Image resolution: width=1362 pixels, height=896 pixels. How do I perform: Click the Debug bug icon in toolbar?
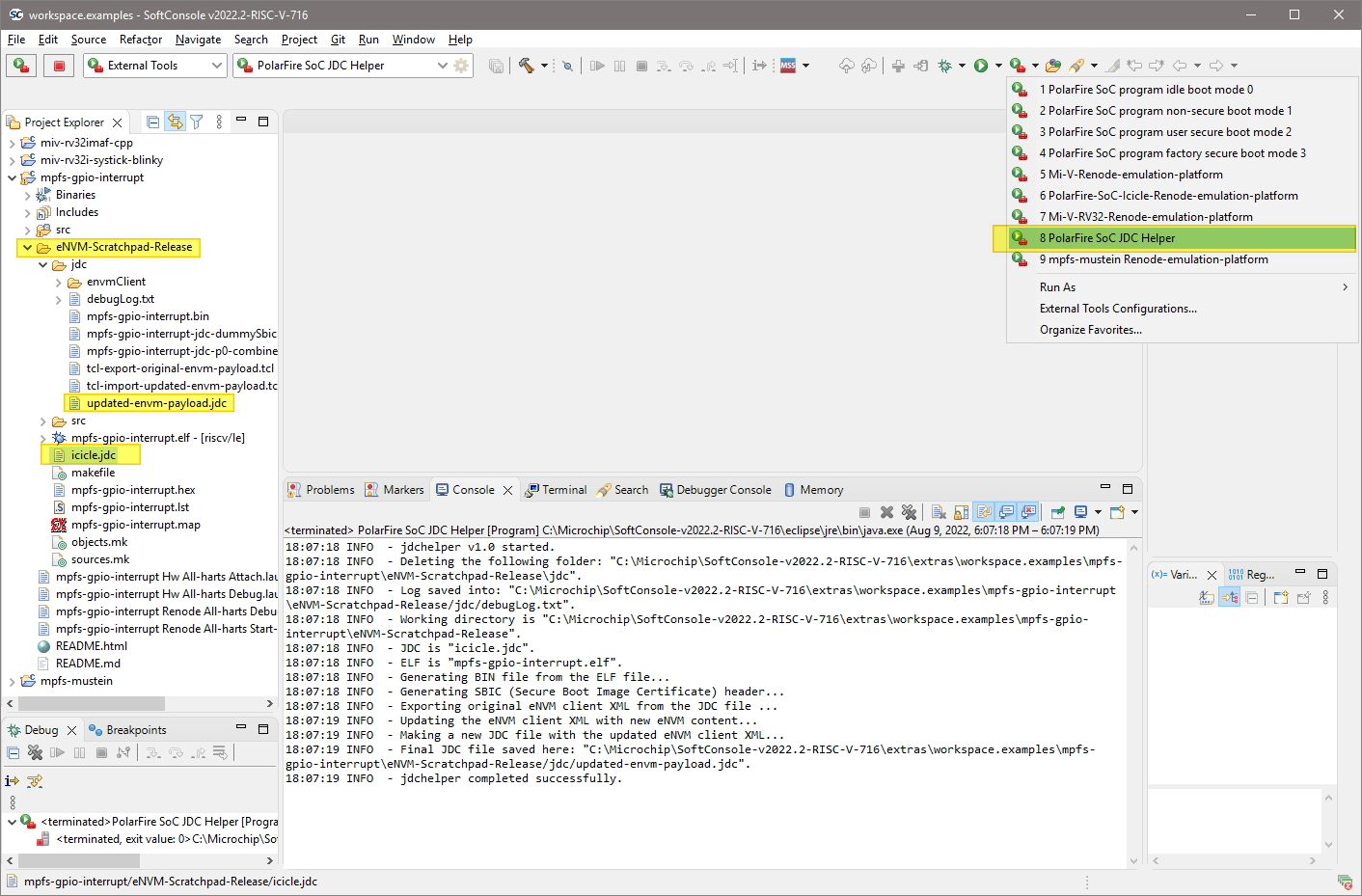point(944,66)
